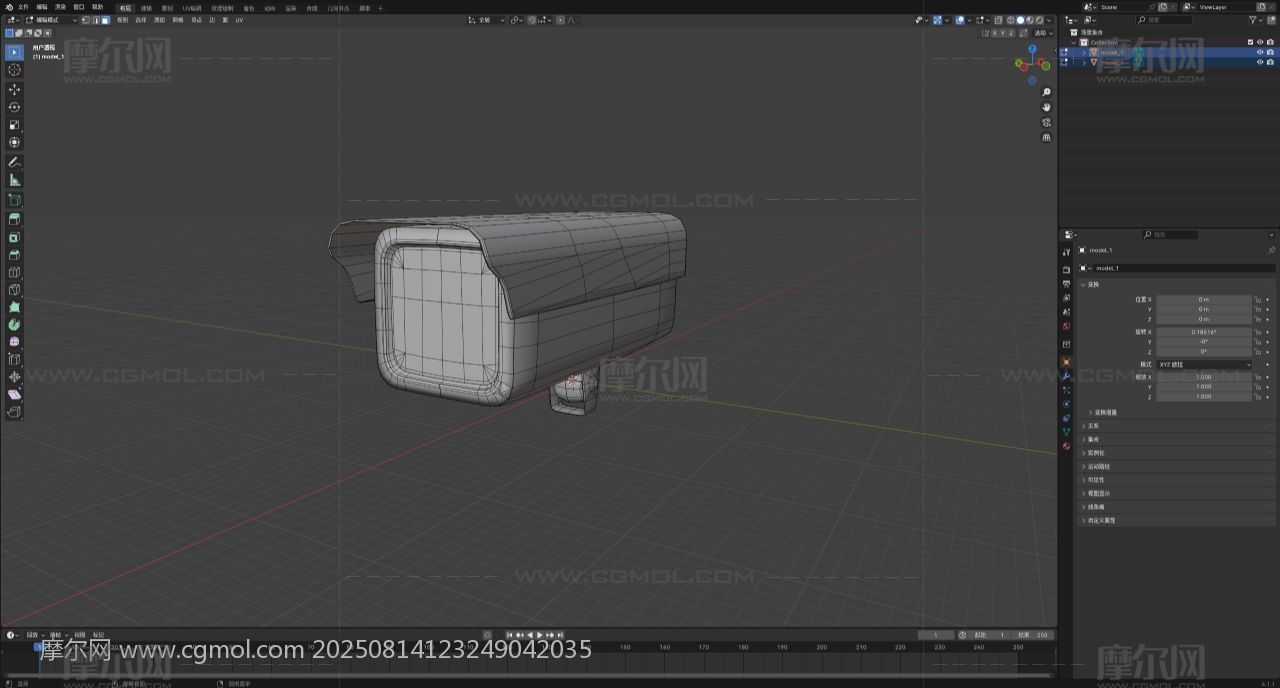Open the Modifiers wrench properties tab

(1066, 376)
